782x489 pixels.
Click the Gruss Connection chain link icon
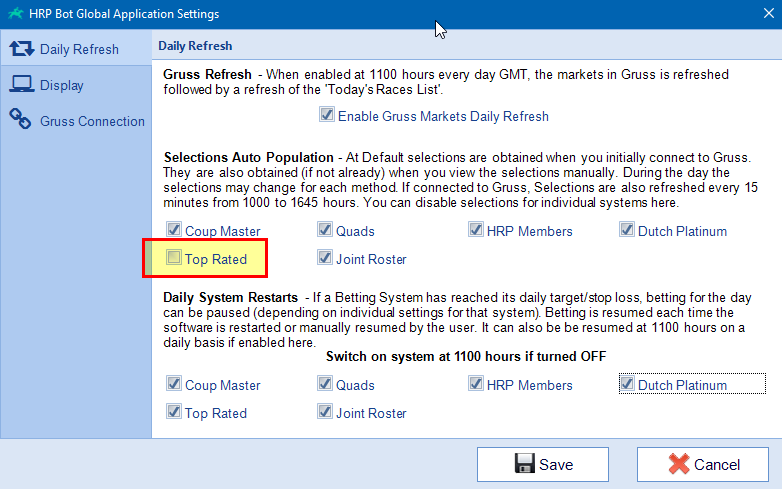click(20, 119)
